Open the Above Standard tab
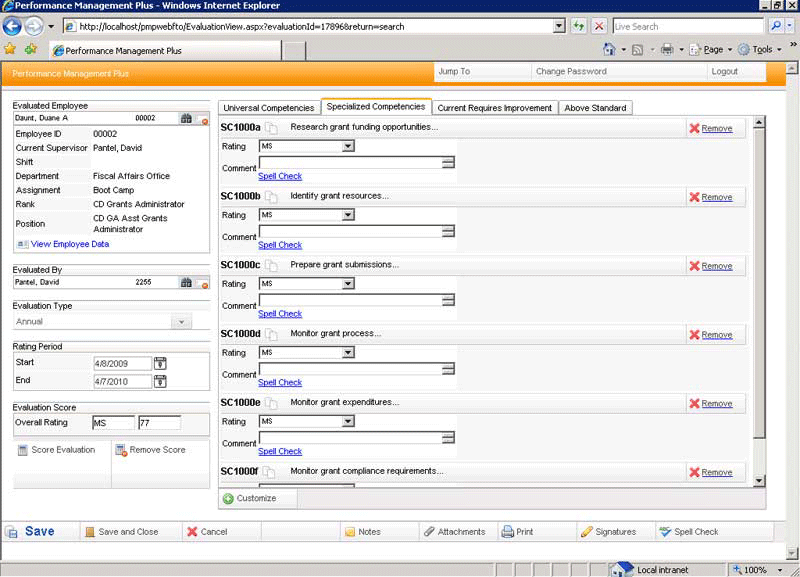This screenshot has width=800, height=577. [595, 108]
